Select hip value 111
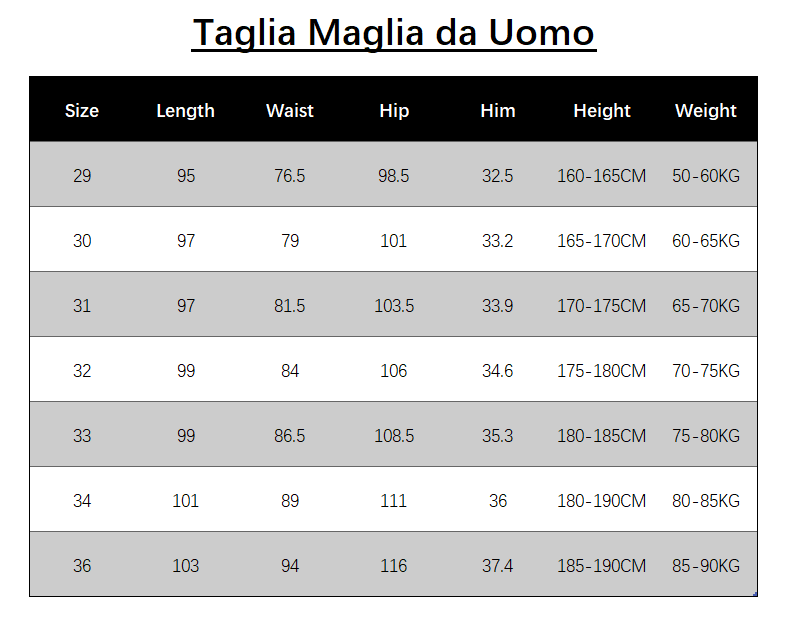Image resolution: width=787 pixels, height=620 pixels. (x=394, y=501)
